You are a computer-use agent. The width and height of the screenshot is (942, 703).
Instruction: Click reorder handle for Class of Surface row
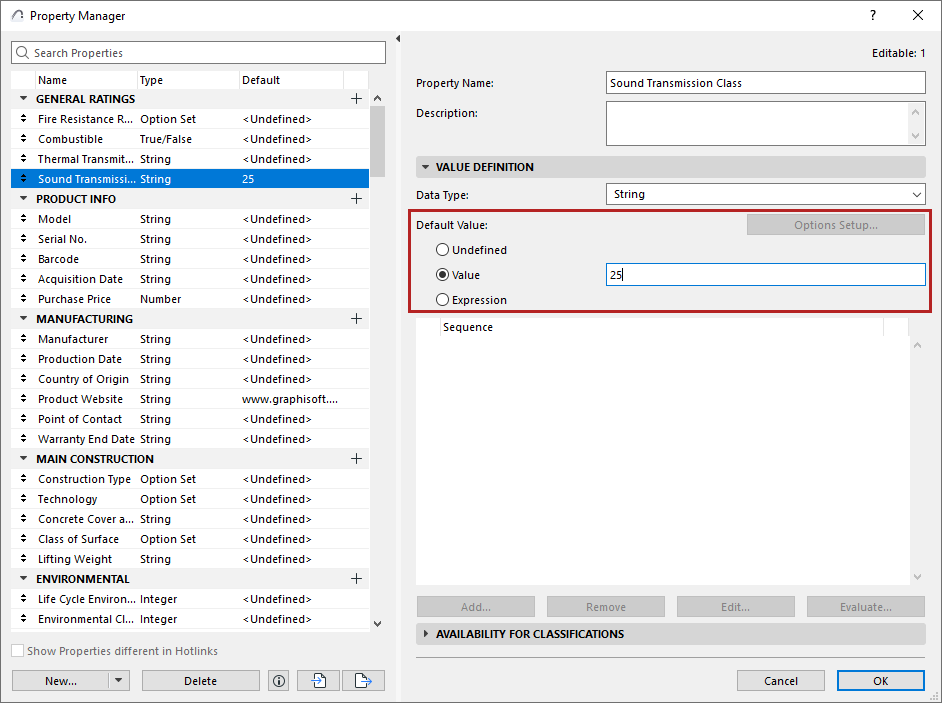click(23, 539)
